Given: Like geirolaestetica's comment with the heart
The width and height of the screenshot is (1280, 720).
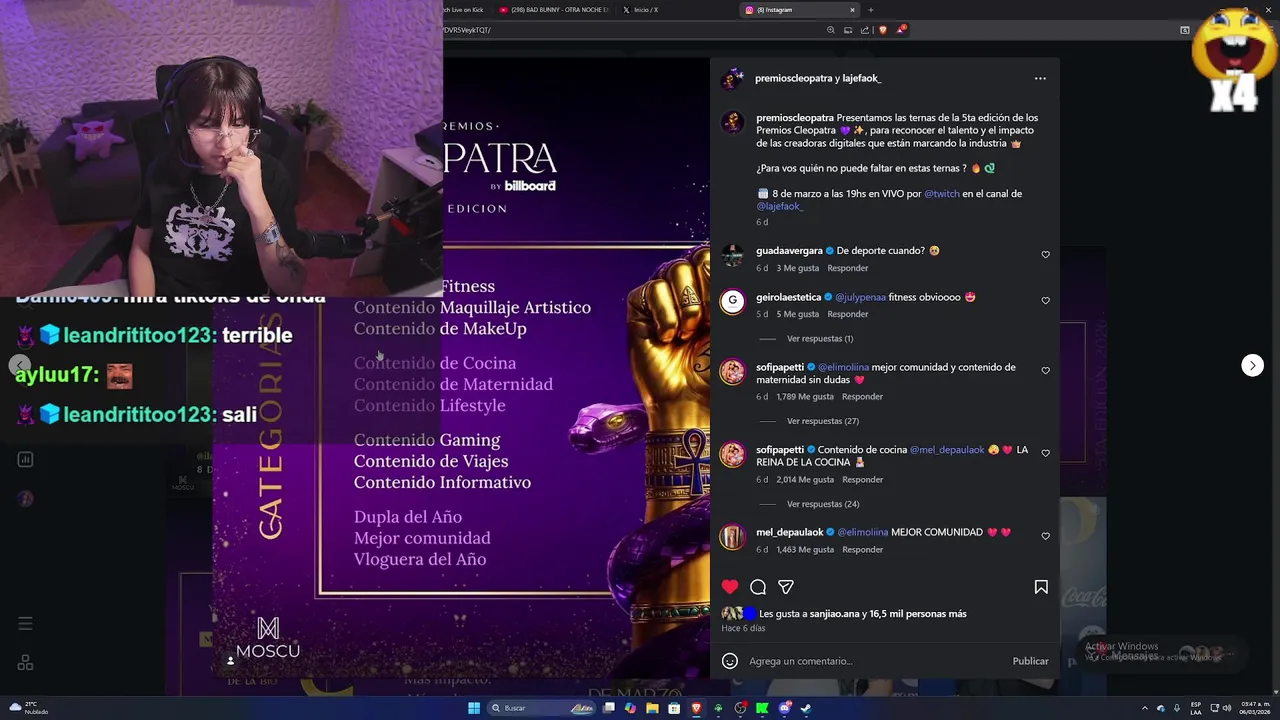Looking at the screenshot, I should coord(1046,301).
